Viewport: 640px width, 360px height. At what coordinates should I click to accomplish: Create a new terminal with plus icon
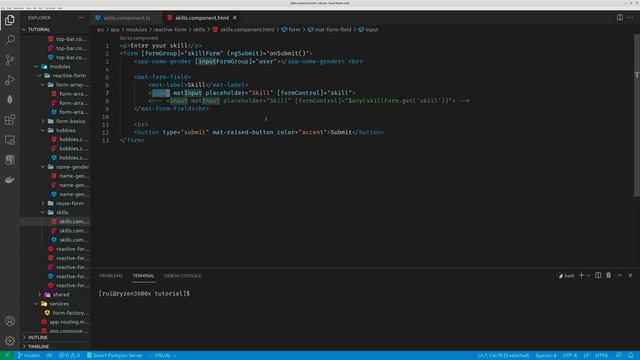pos(581,276)
